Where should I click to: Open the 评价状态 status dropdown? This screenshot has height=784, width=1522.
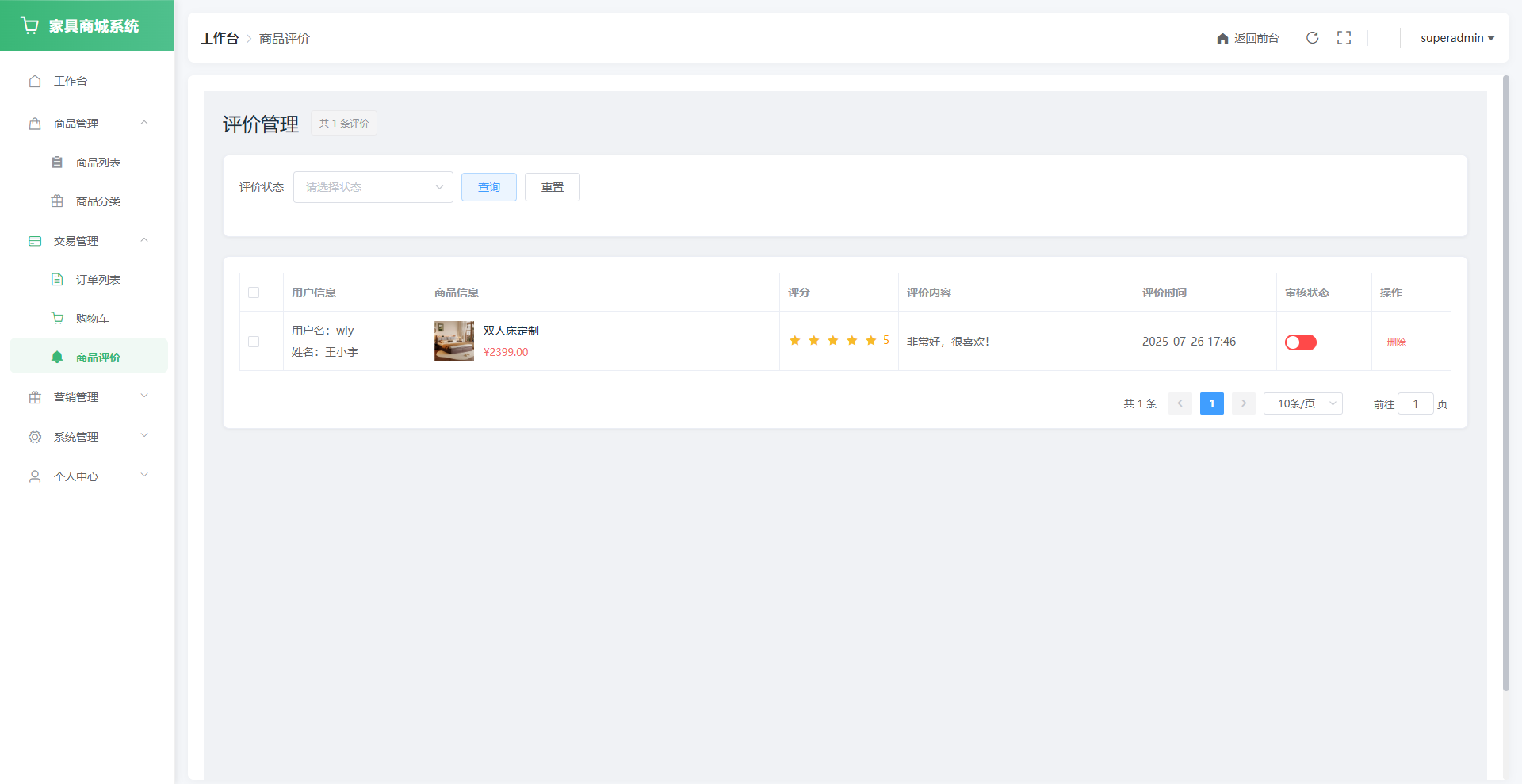tap(373, 187)
